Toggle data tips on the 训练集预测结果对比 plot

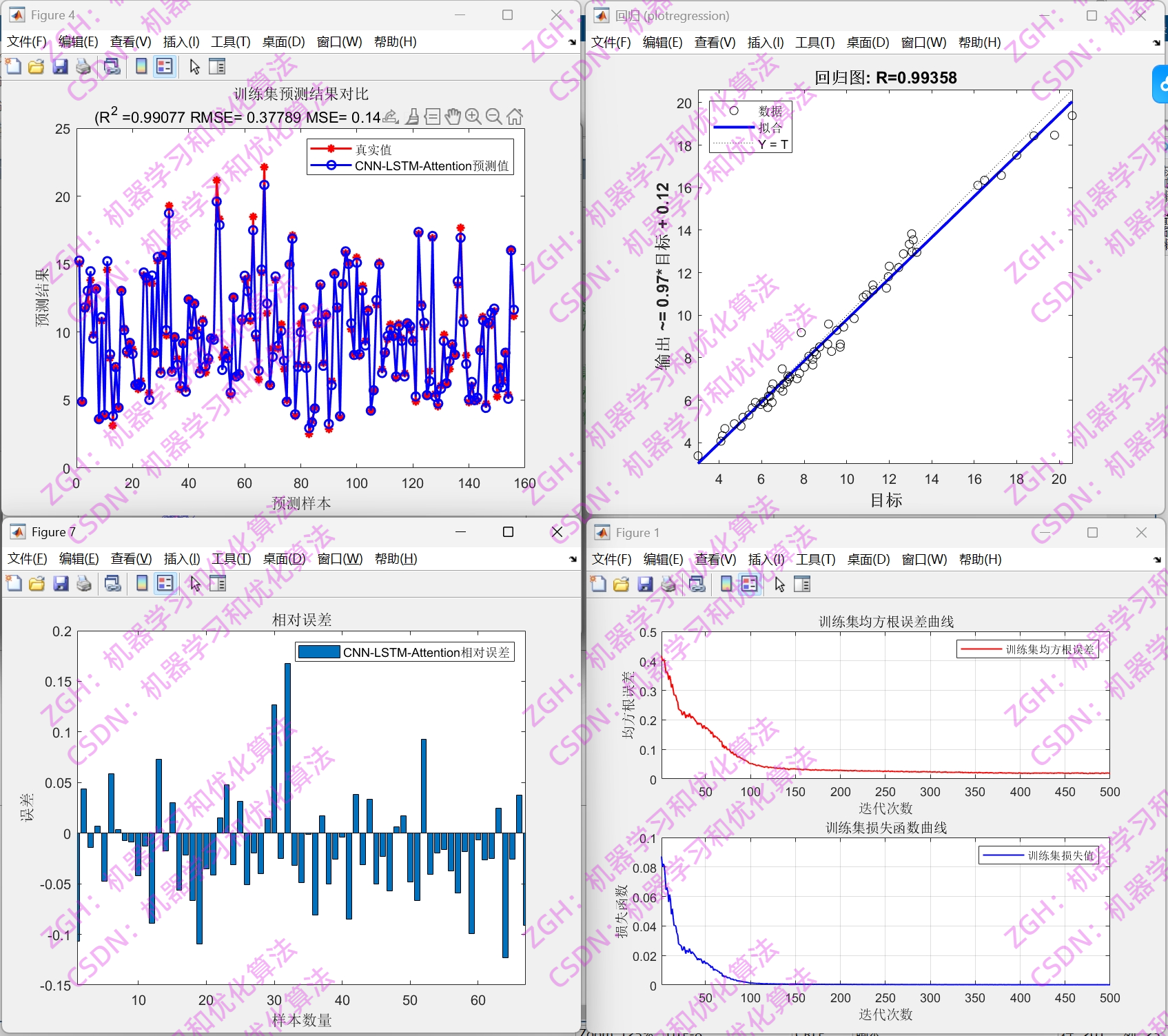coord(432,116)
